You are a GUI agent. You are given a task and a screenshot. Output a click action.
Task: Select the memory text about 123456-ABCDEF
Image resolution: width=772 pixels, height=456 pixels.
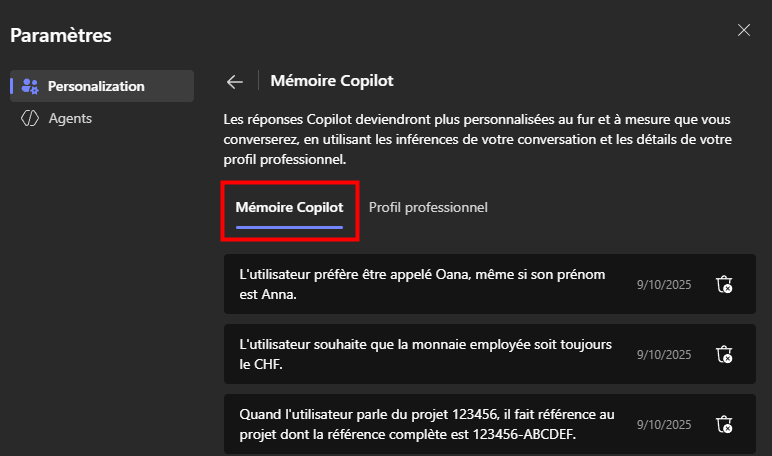pyautogui.click(x=426, y=424)
